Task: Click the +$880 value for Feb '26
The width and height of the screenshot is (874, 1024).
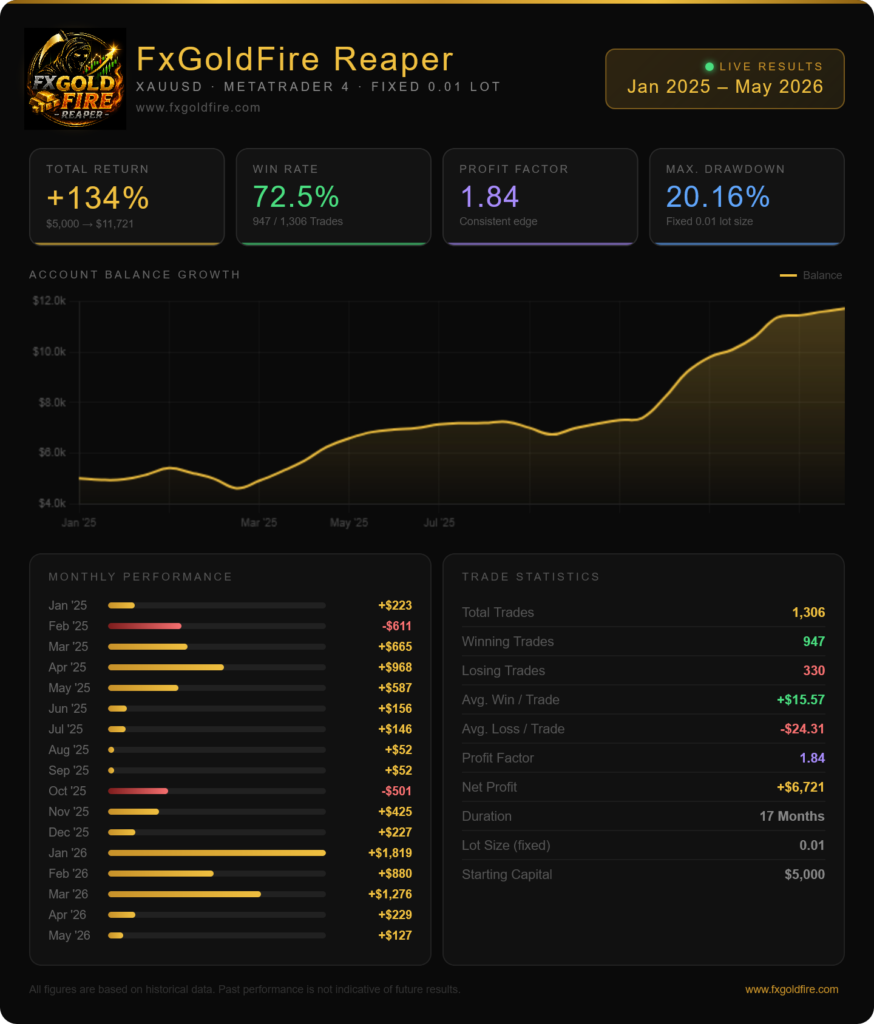Action: 395,874
